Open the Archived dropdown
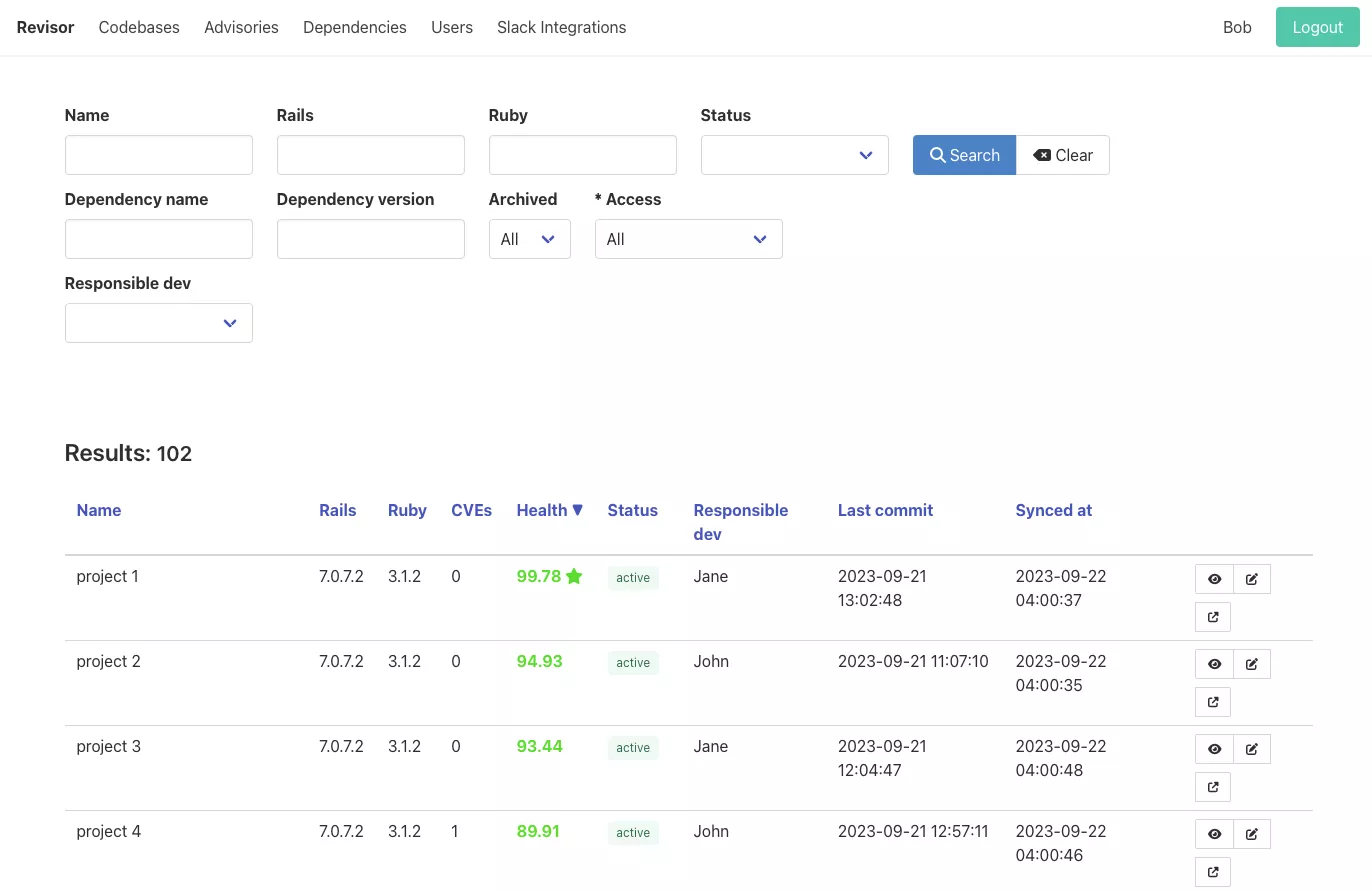The width and height of the screenshot is (1372, 891). [x=529, y=239]
